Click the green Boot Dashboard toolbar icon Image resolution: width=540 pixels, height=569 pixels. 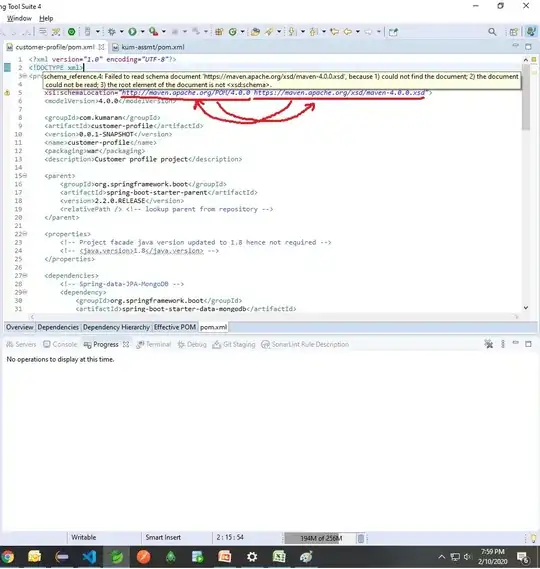[x=71, y=32]
